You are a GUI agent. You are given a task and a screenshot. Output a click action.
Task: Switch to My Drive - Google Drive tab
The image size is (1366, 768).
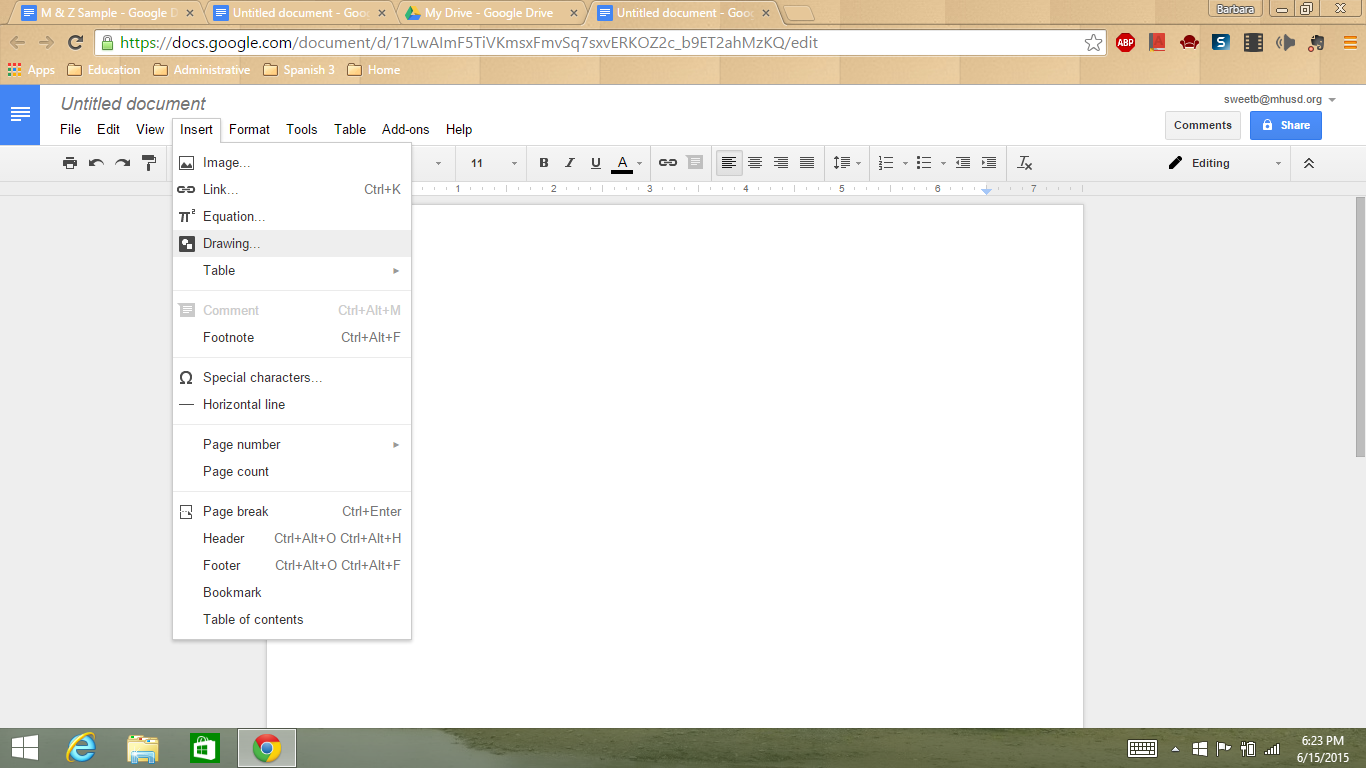click(489, 13)
